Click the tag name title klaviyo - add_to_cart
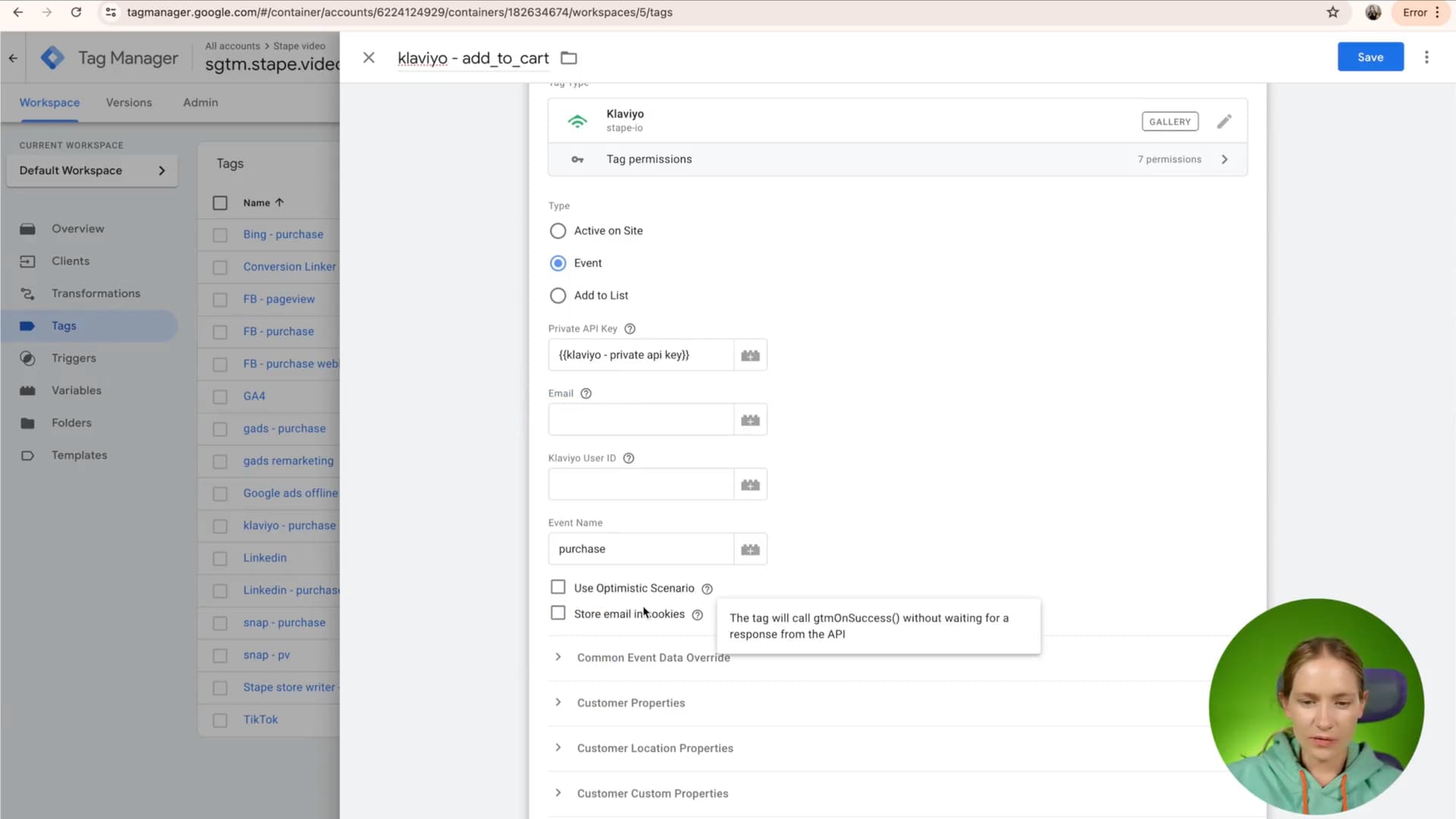This screenshot has width=1456, height=819. pyautogui.click(x=473, y=58)
